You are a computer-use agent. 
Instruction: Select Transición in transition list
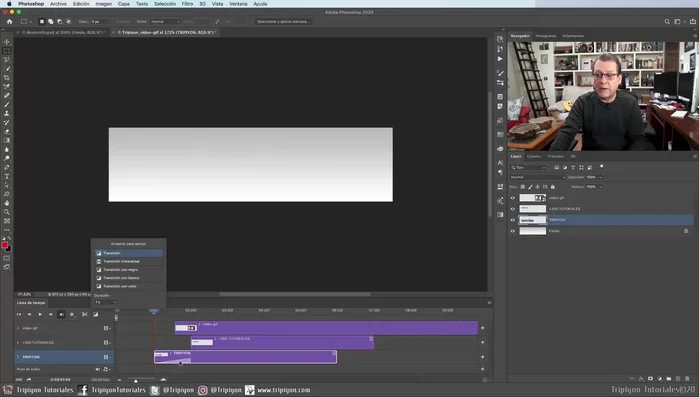point(128,253)
